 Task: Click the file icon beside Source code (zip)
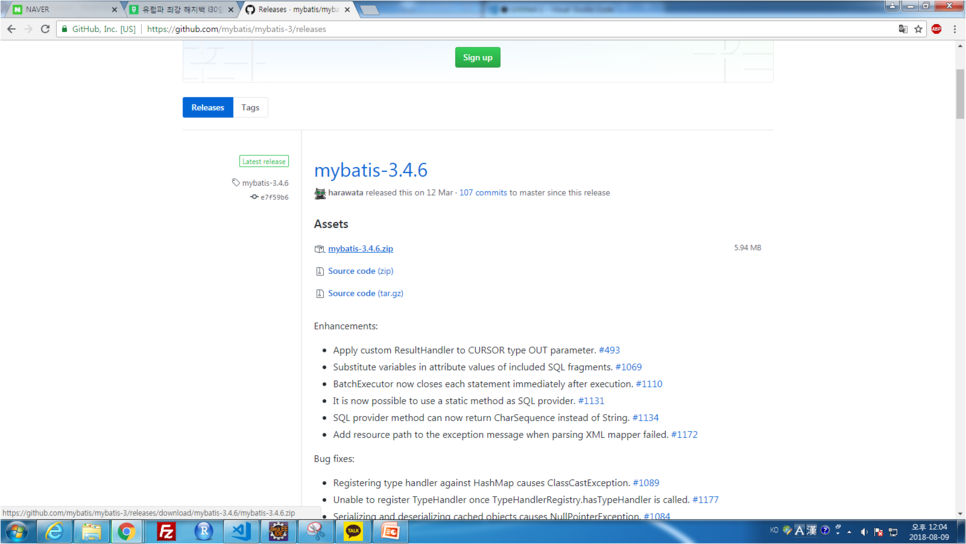point(319,271)
